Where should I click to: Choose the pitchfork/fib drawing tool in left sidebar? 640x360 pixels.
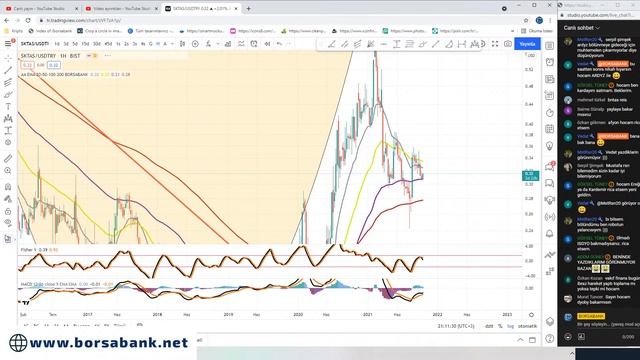tap(8, 82)
